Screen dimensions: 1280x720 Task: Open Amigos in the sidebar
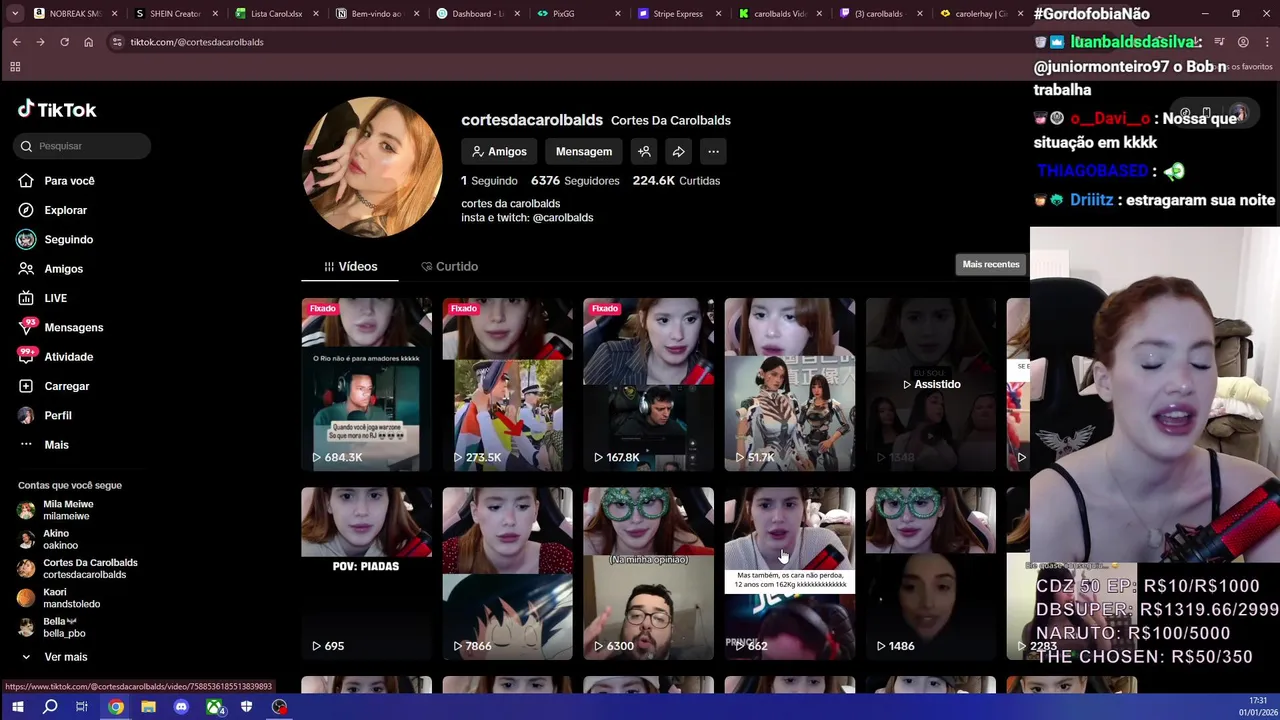tap(50, 269)
